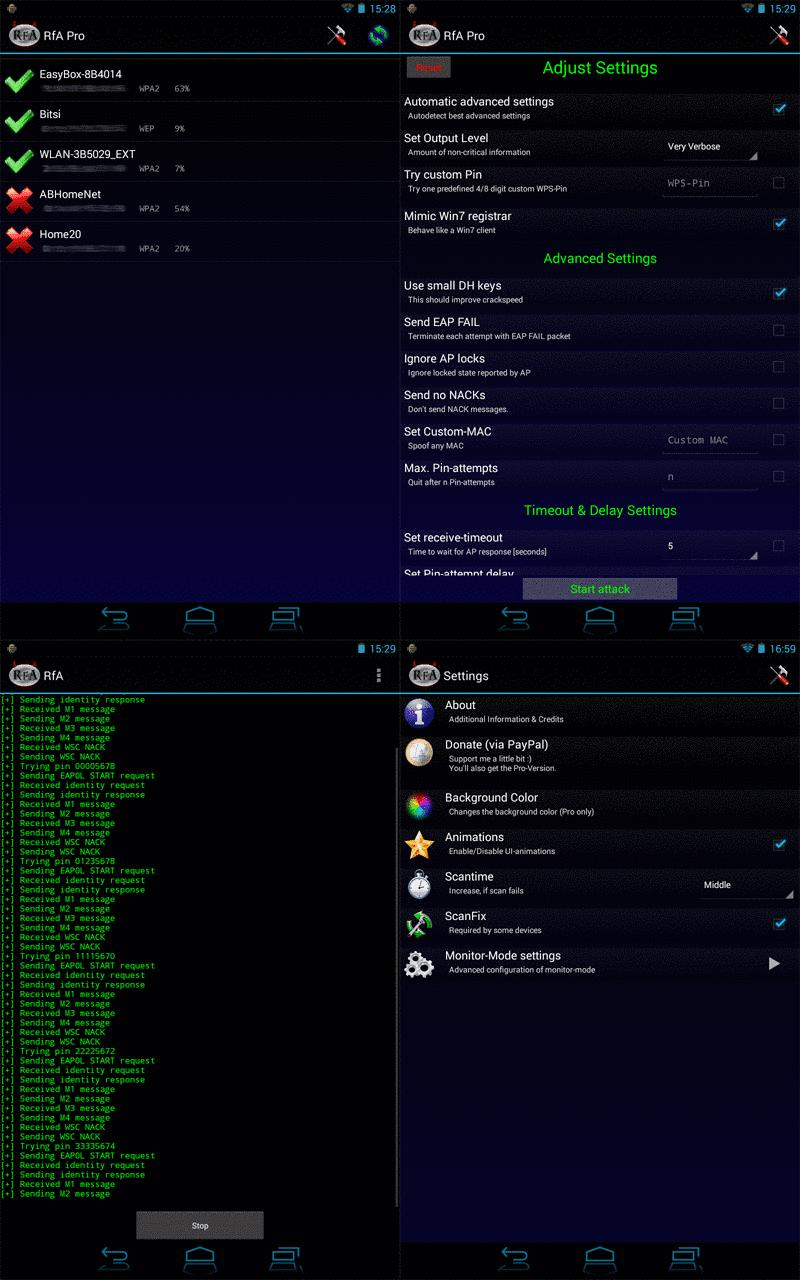
Task: Open the Scantime dropdown showing Middle
Action: click(748, 885)
